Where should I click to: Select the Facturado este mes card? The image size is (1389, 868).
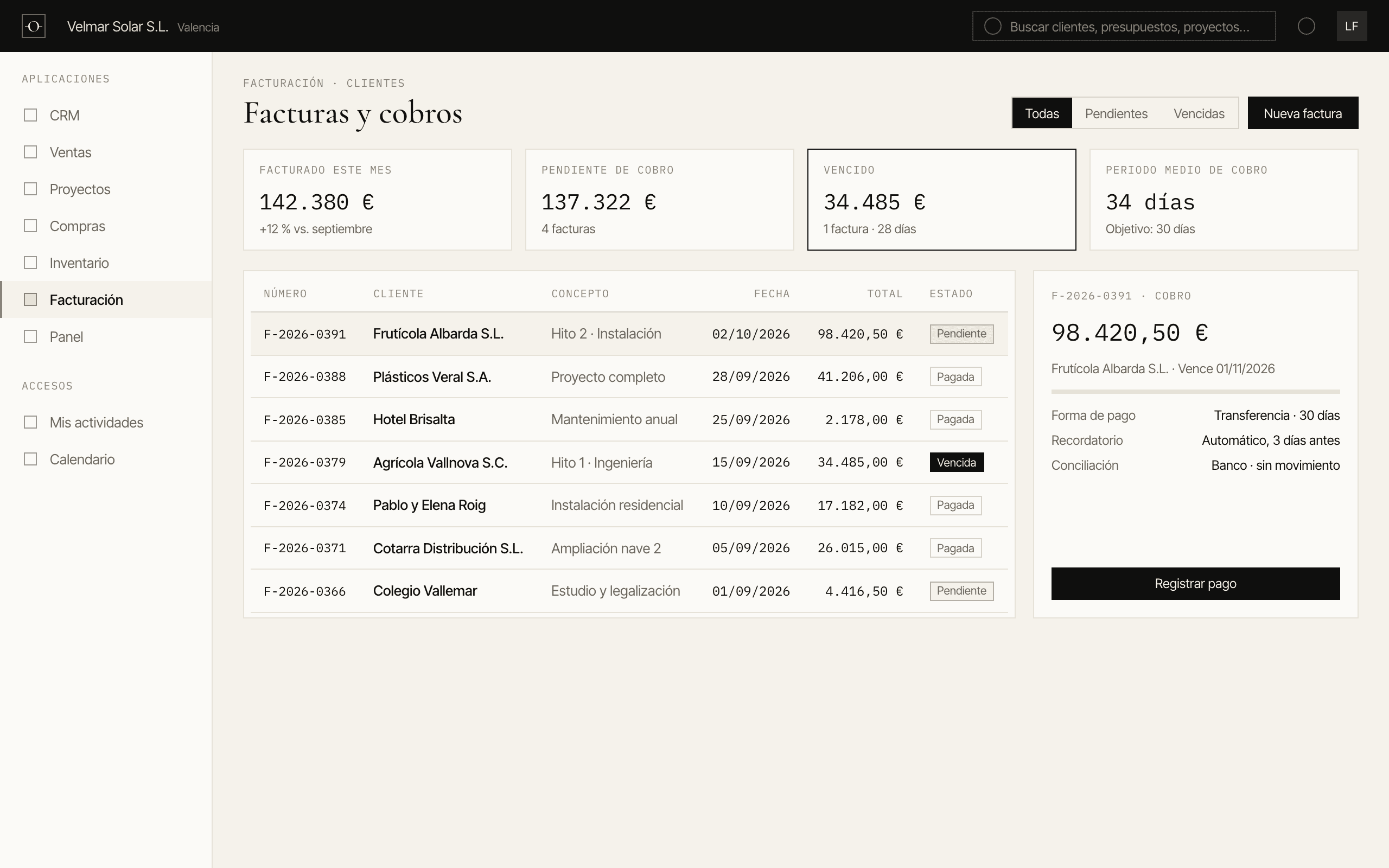point(377,200)
